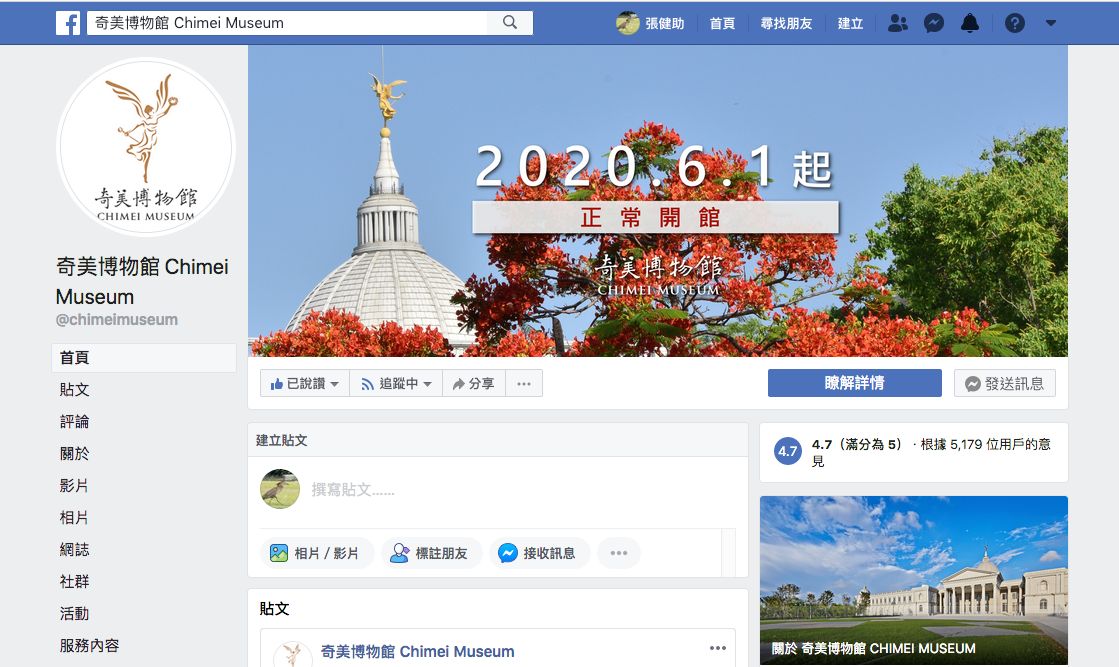The image size is (1119, 667).
Task: Open the notifications bell icon
Action: coord(970,24)
